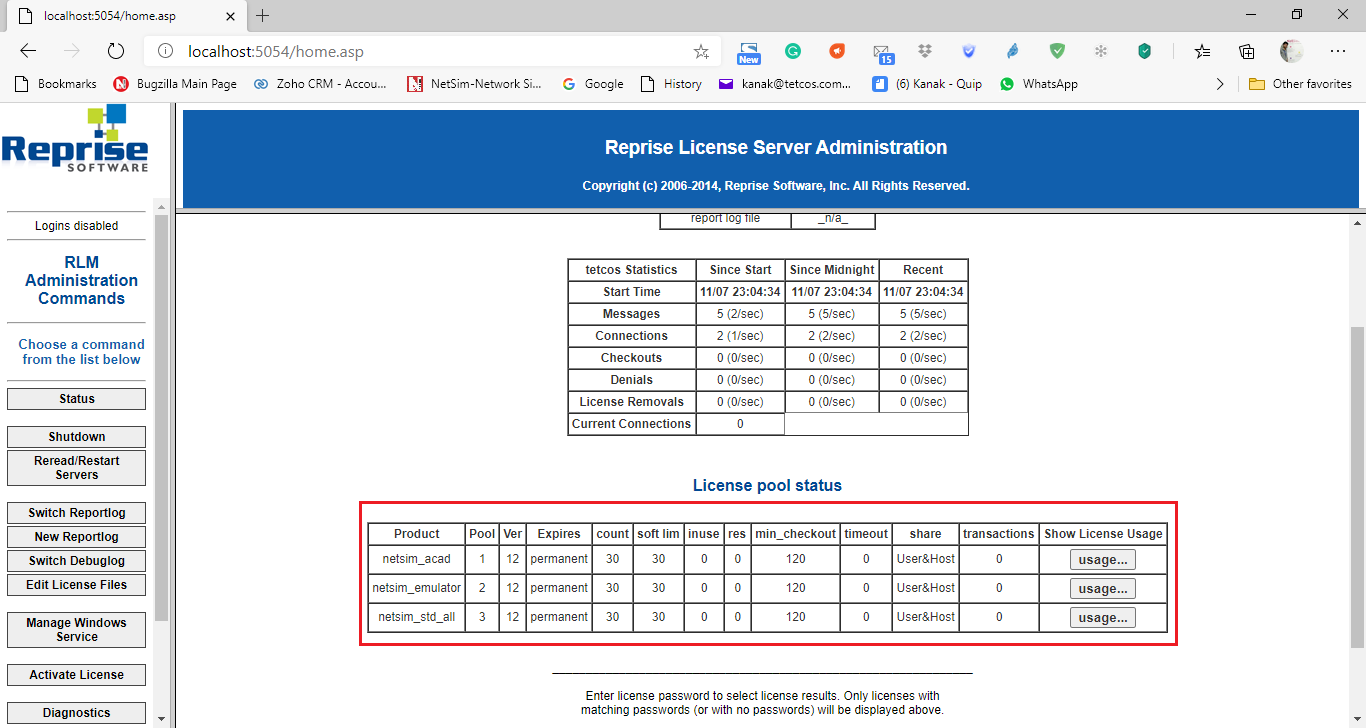Image resolution: width=1366 pixels, height=728 pixels.
Task: Open the orange megaphone extension
Action: click(837, 51)
